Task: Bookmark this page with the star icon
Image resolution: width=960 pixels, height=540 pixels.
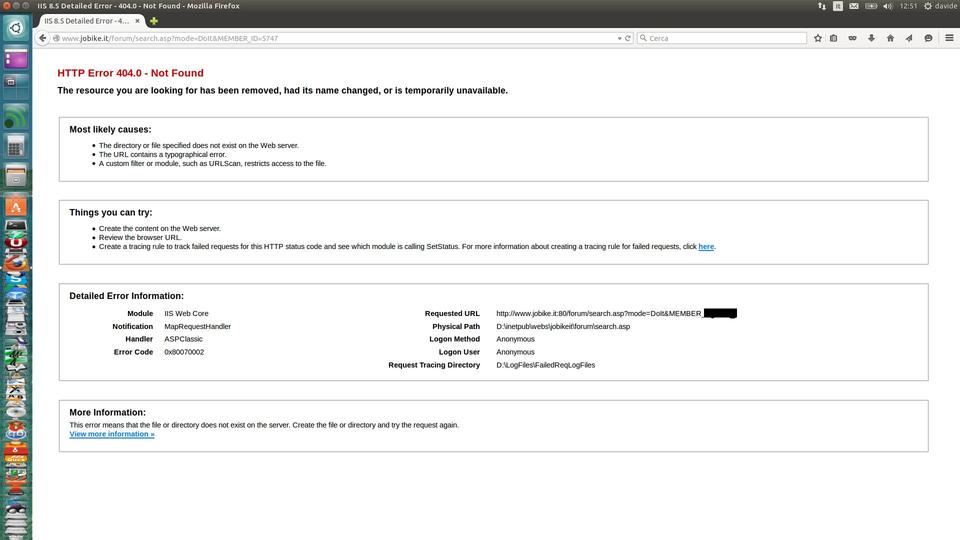Action: 818,38
